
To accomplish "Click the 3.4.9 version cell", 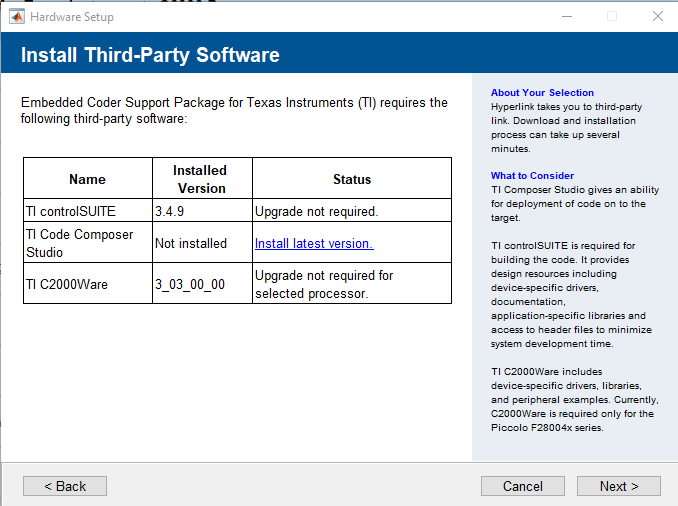I will coord(202,211).
